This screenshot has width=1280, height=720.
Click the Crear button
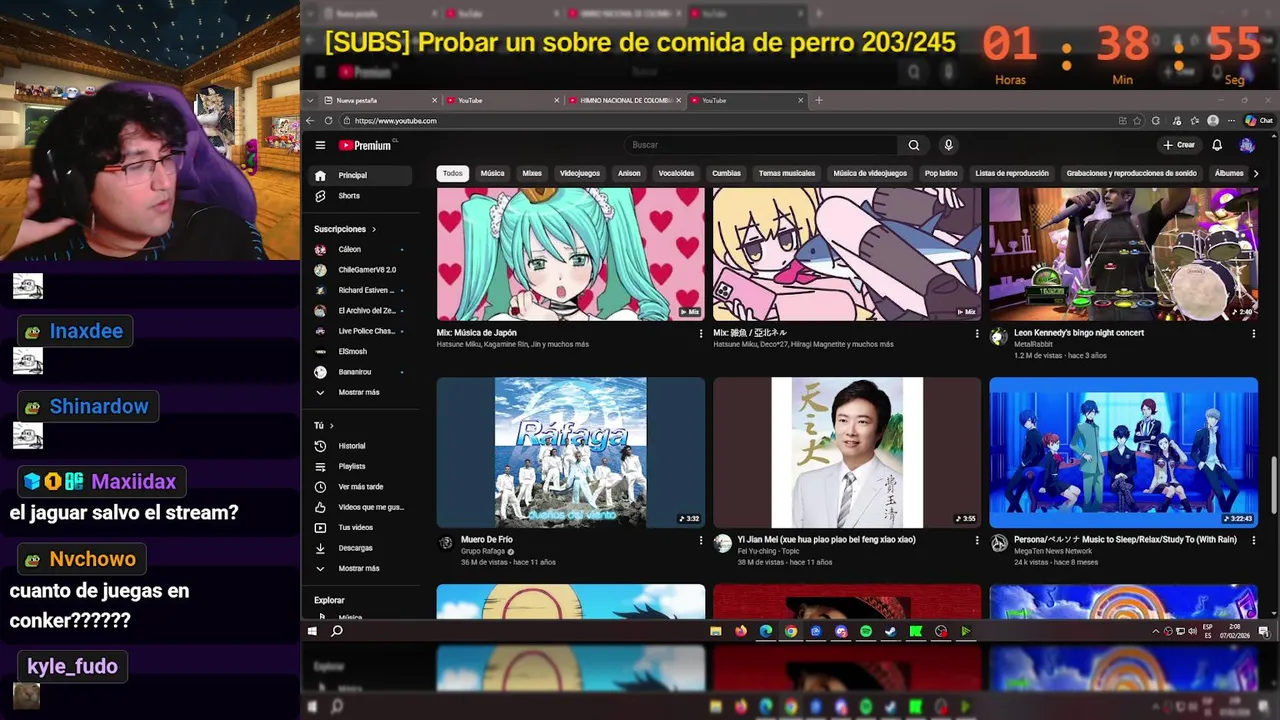click(1179, 145)
